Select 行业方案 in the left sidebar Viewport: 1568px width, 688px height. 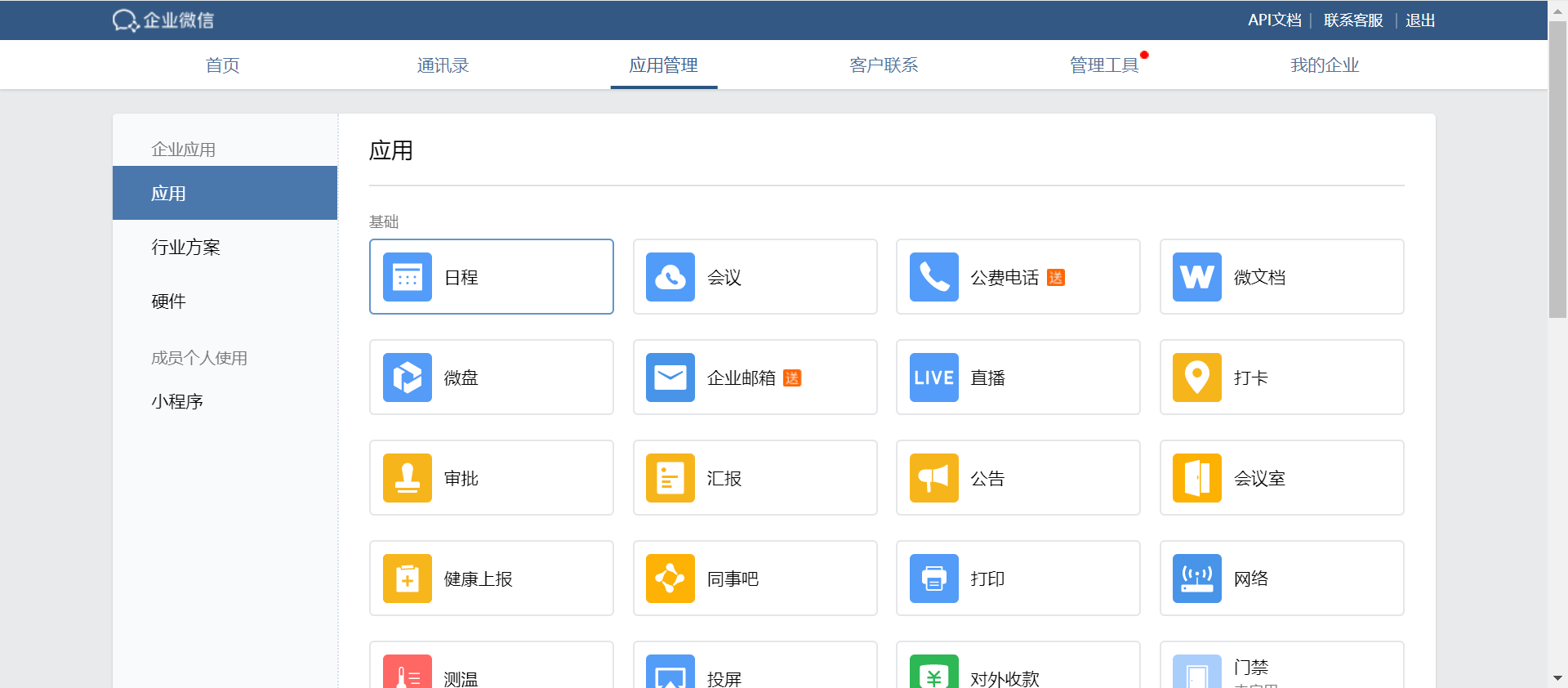coord(186,248)
